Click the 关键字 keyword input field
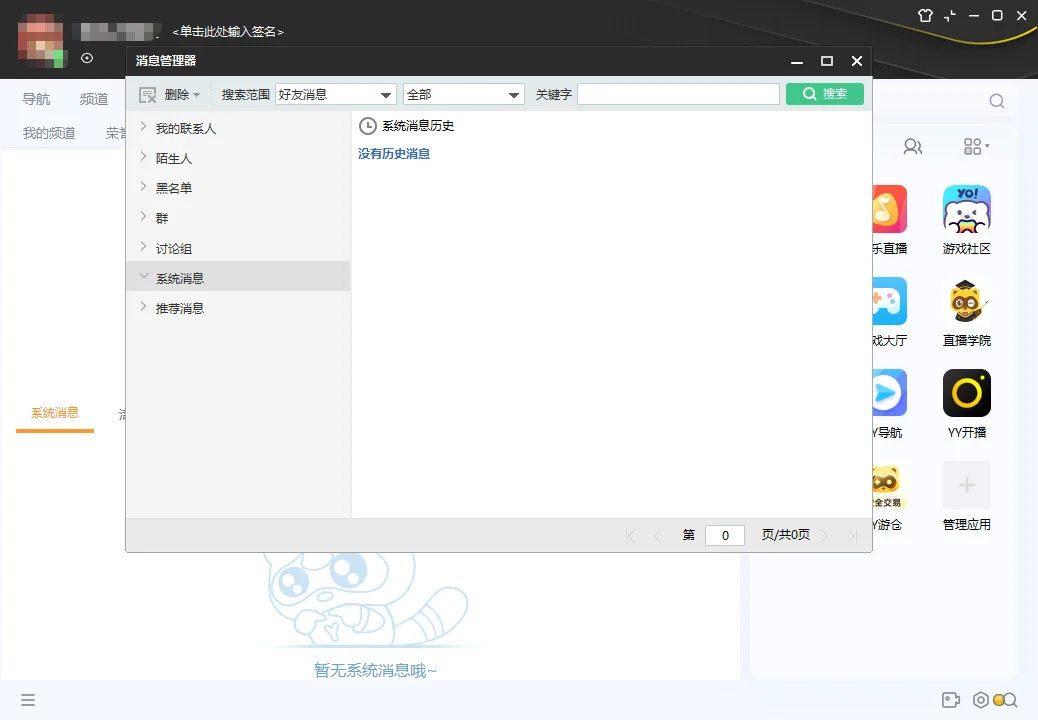This screenshot has width=1038, height=720. [678, 94]
